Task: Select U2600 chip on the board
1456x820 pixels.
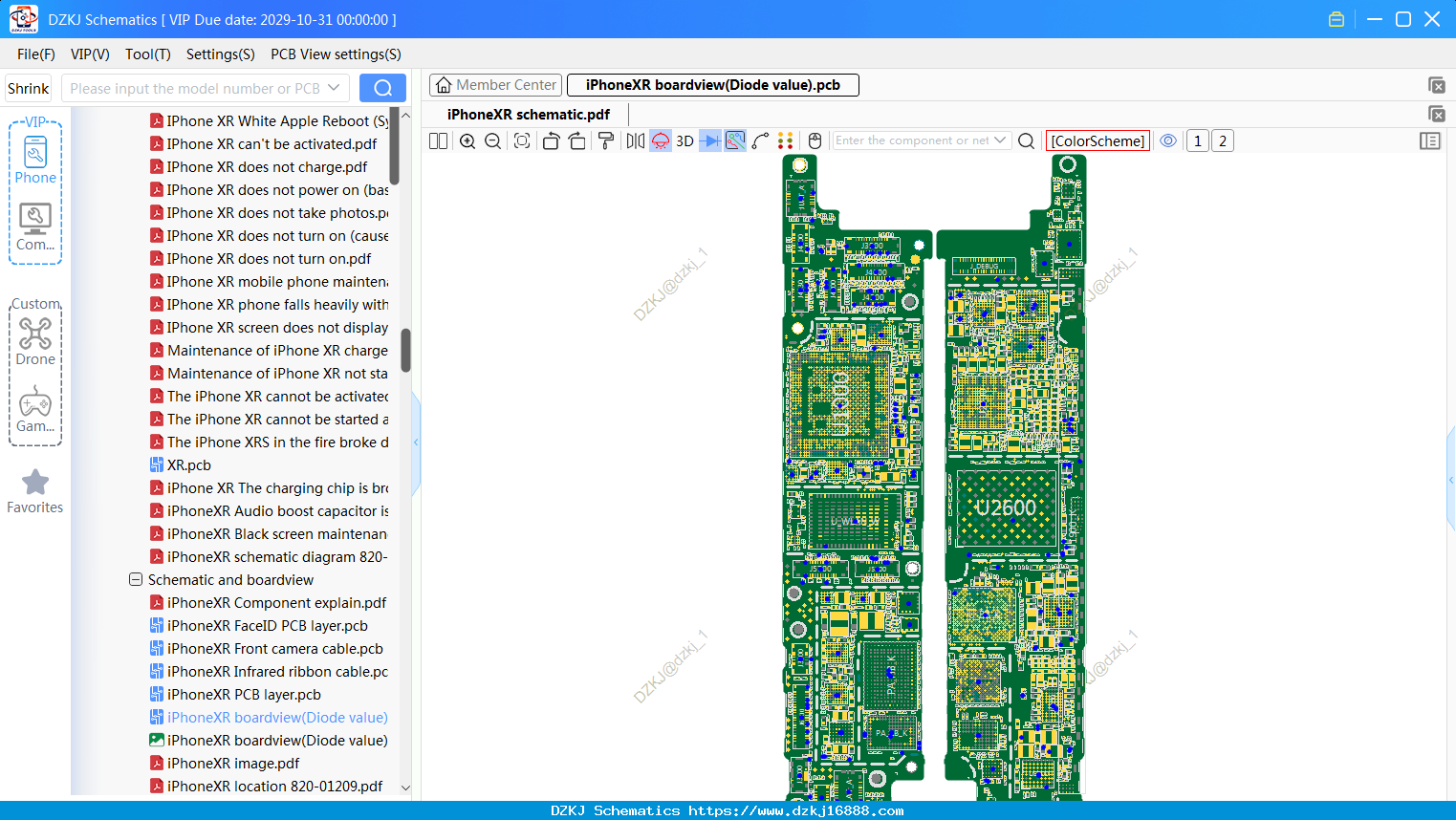Action: click(x=1006, y=508)
